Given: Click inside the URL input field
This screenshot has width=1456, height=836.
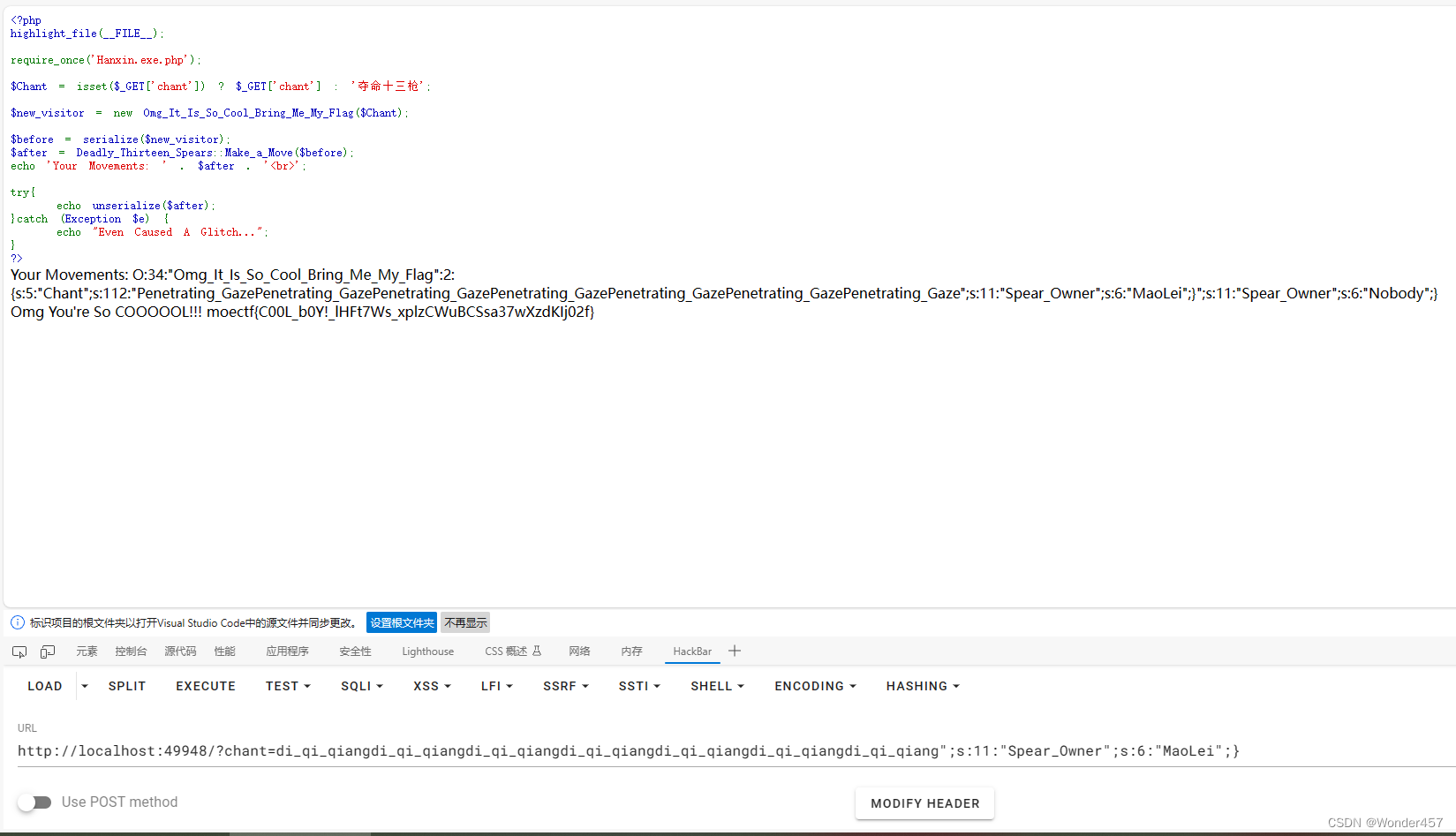Looking at the screenshot, I should (x=618, y=750).
